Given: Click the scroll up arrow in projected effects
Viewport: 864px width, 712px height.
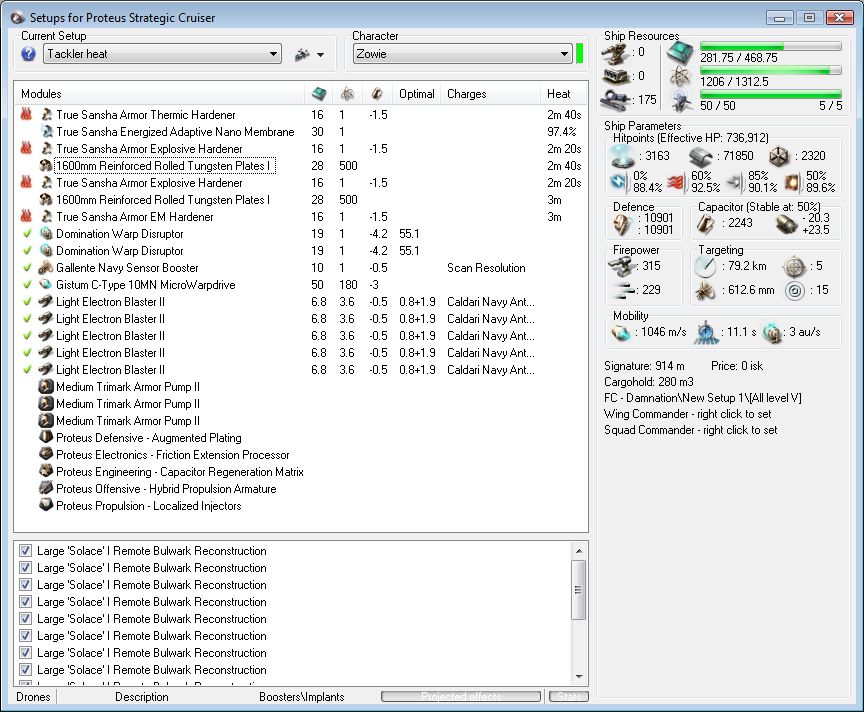Looking at the screenshot, I should pos(579,551).
